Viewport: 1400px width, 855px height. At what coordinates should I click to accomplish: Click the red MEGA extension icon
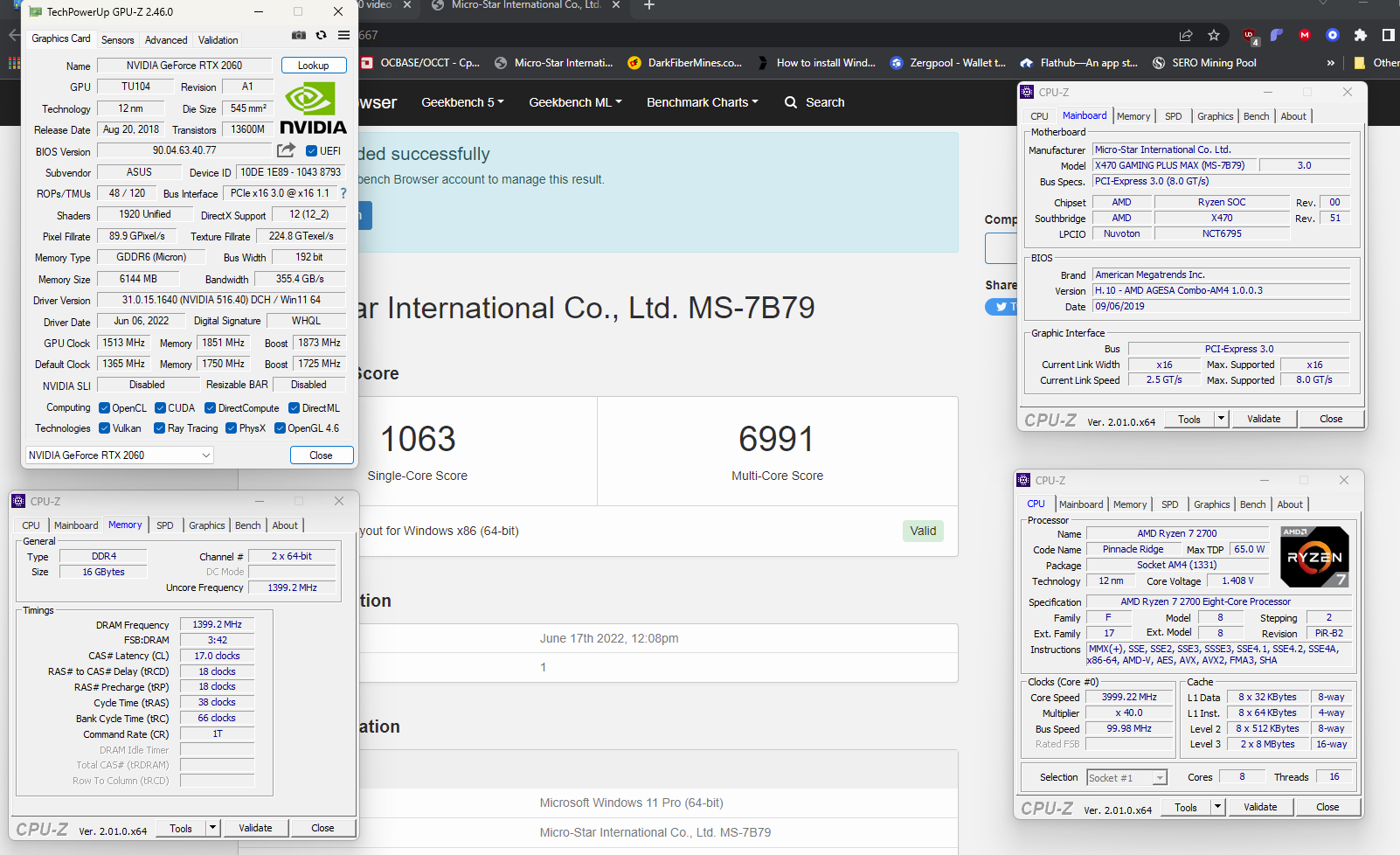pos(1305,35)
